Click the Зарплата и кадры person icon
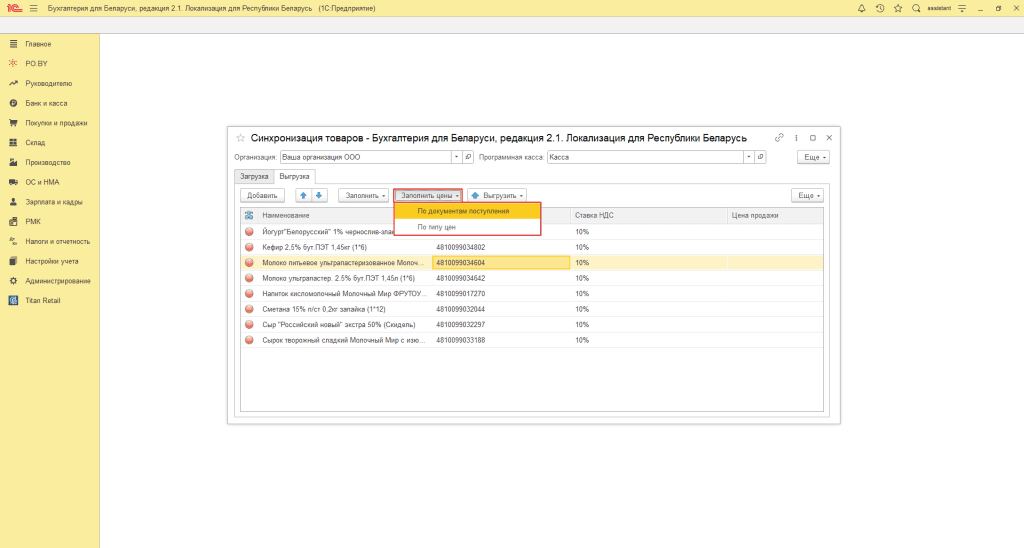This screenshot has width=1024, height=548. point(13,202)
